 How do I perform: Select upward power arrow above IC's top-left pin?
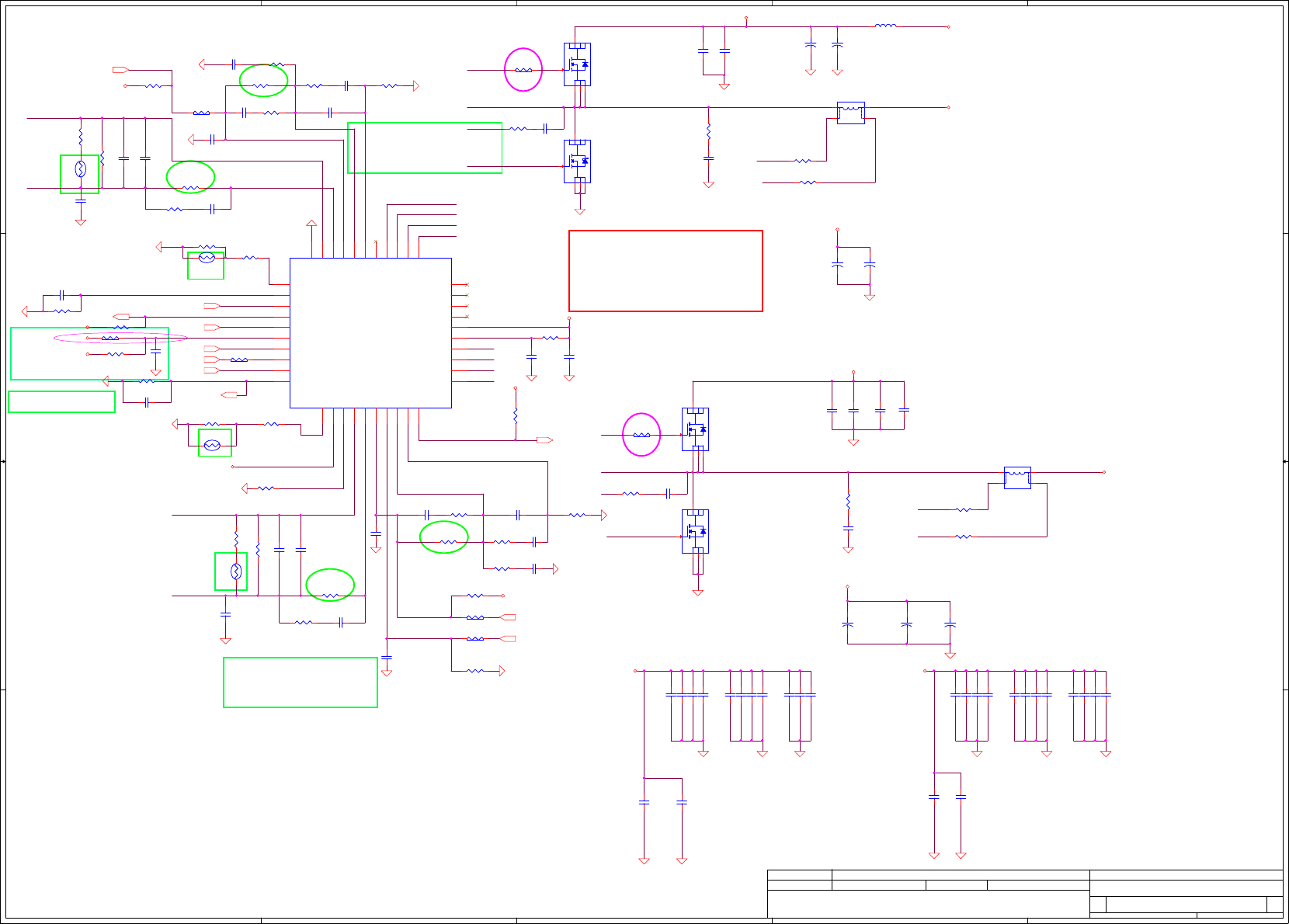coord(311,224)
